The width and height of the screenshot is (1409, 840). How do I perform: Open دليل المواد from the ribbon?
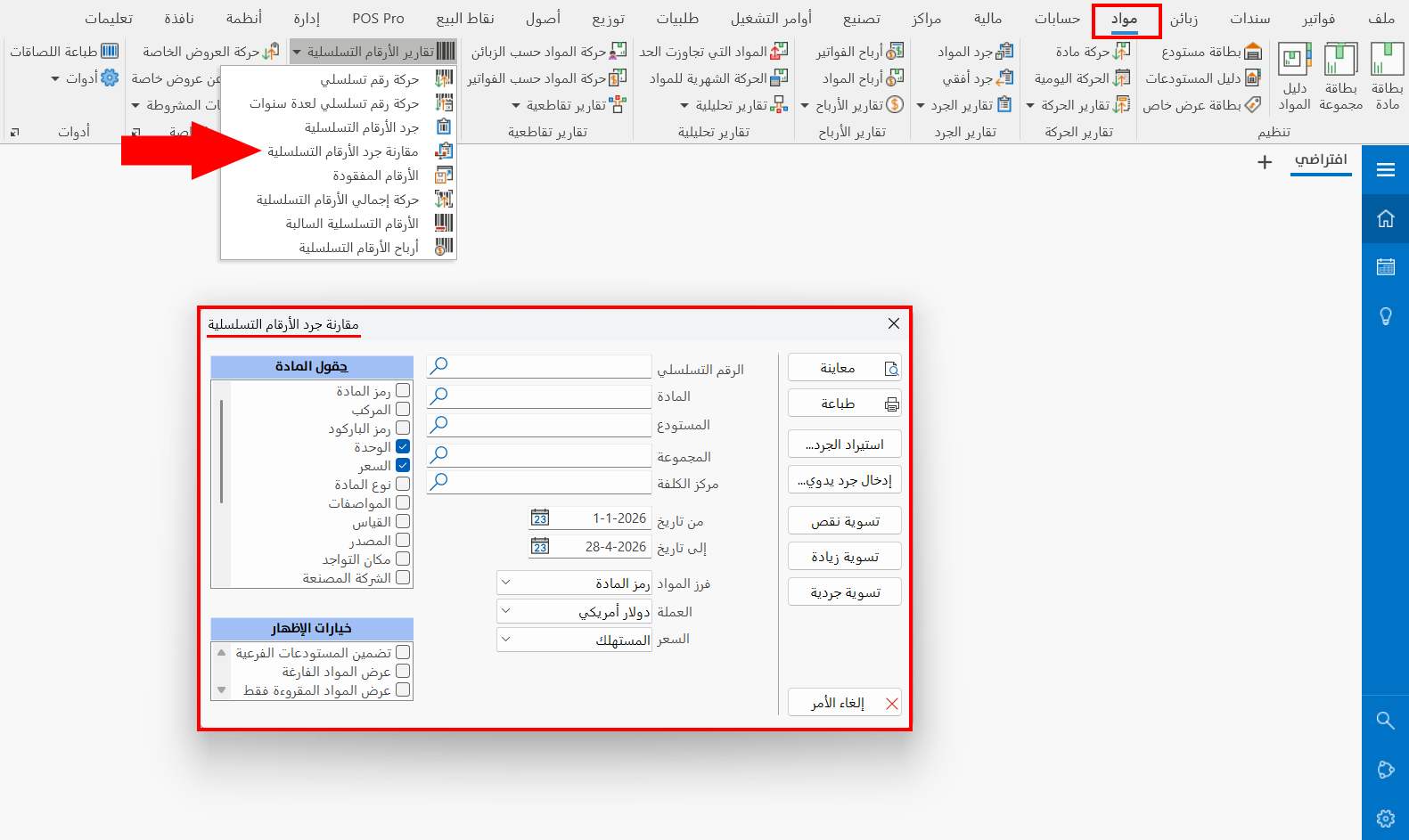pyautogui.click(x=1294, y=77)
